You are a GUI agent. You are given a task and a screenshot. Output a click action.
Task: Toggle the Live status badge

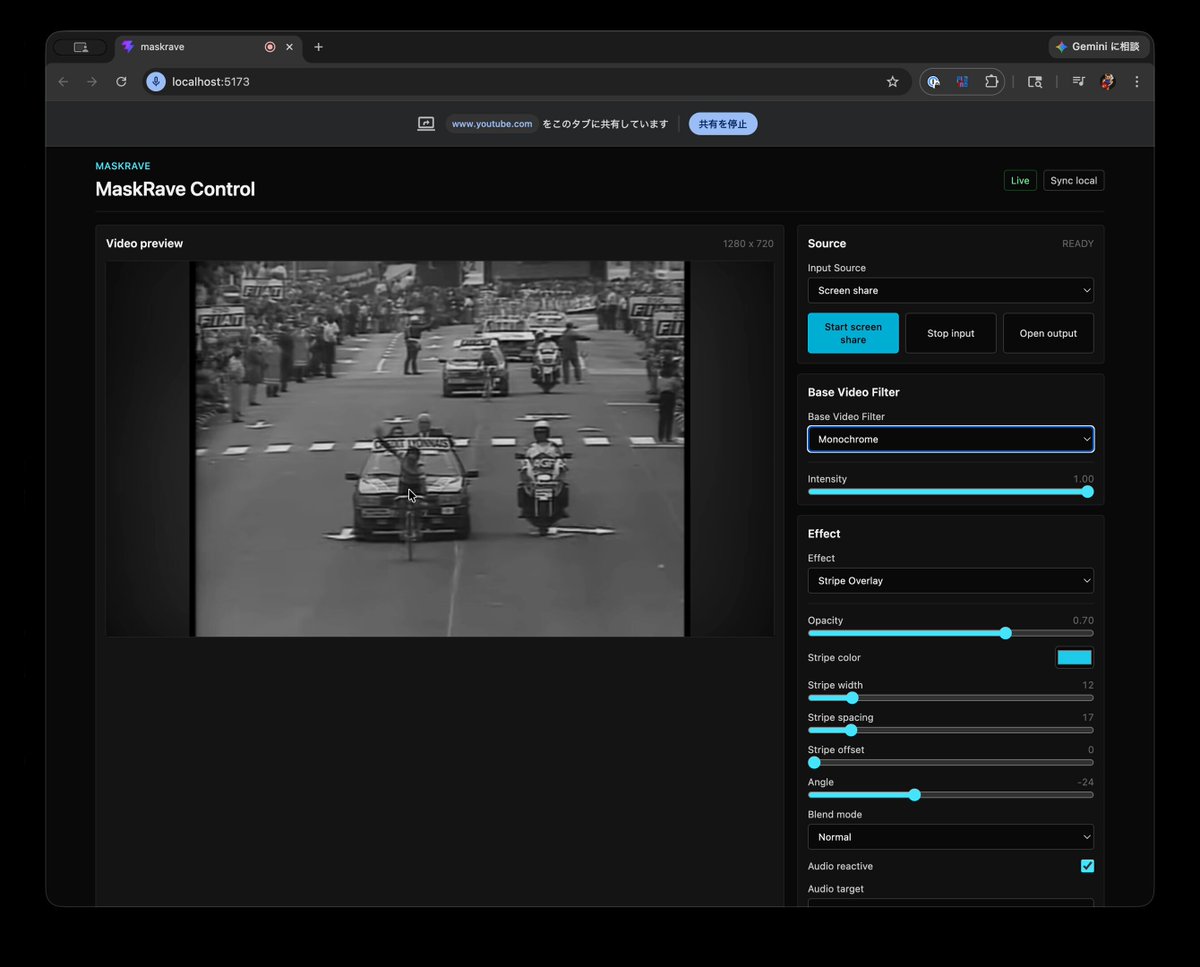1020,181
